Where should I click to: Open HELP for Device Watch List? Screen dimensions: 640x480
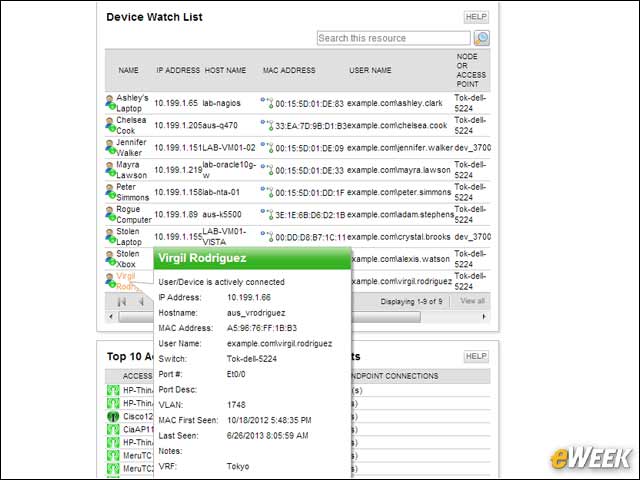[476, 17]
